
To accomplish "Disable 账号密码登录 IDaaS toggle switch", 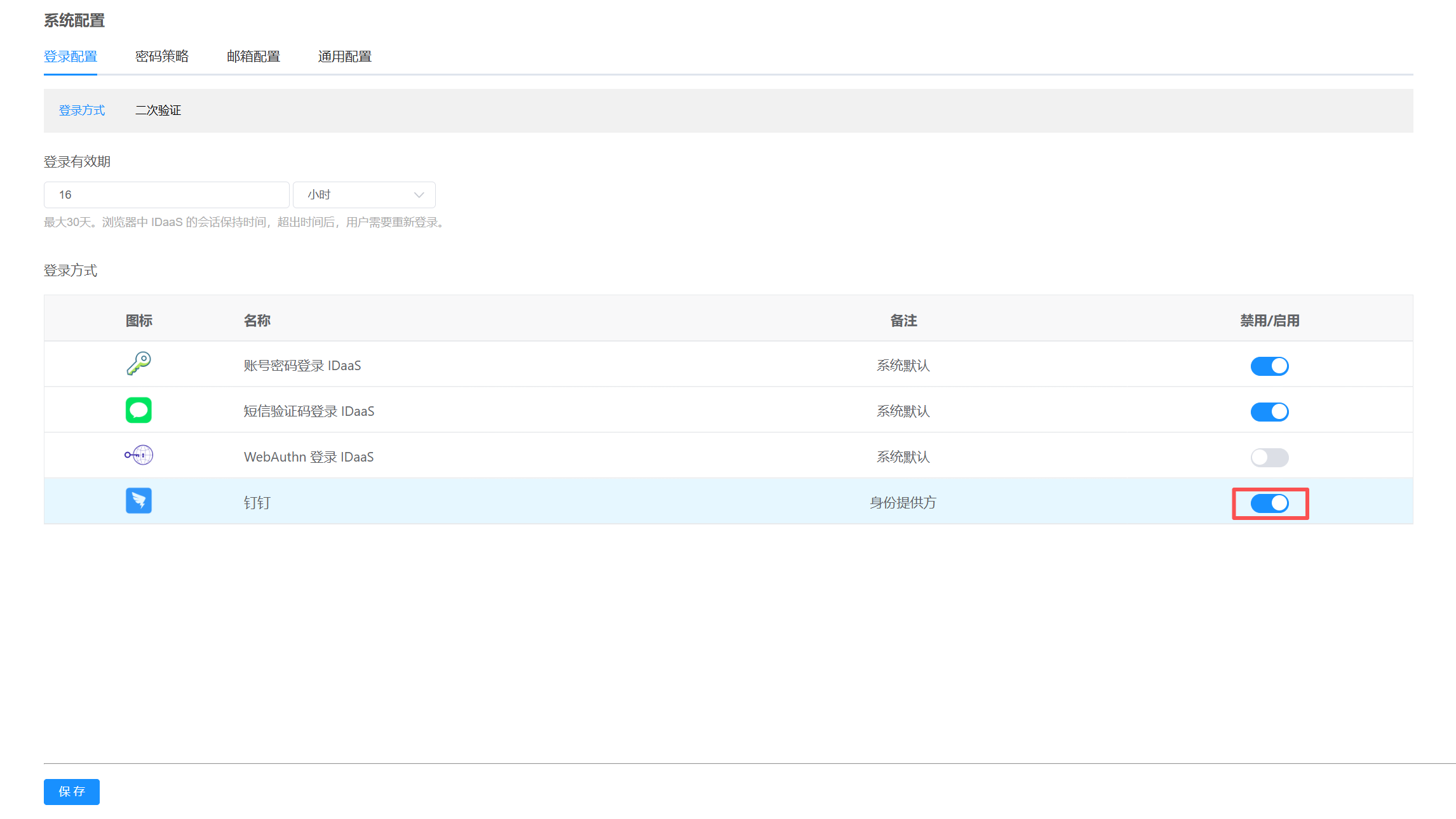I will (x=1269, y=366).
